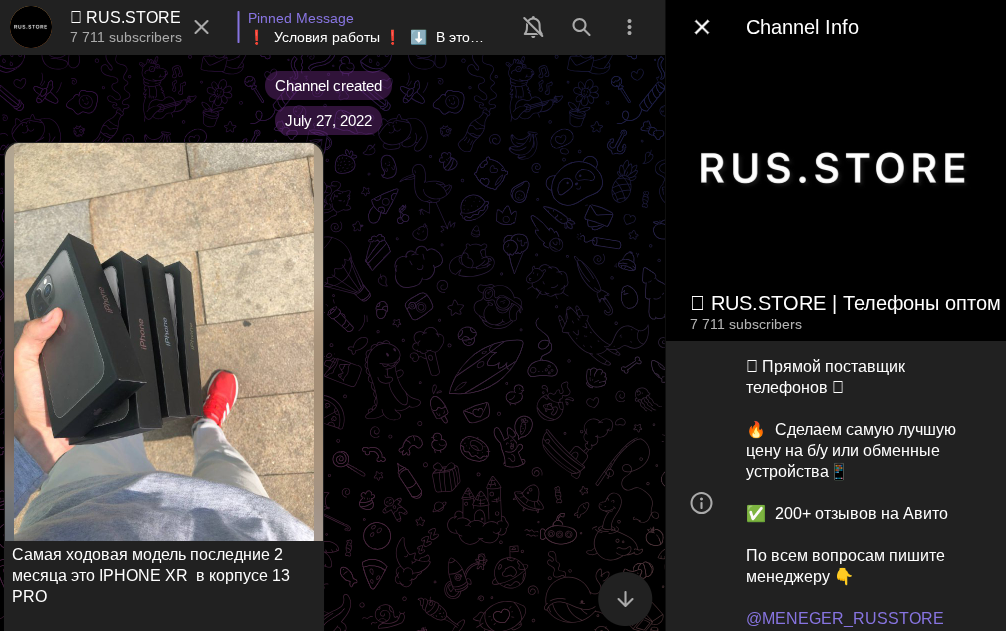Click the subscriber count under header title
Image resolution: width=1006 pixels, height=631 pixels.
(x=126, y=38)
